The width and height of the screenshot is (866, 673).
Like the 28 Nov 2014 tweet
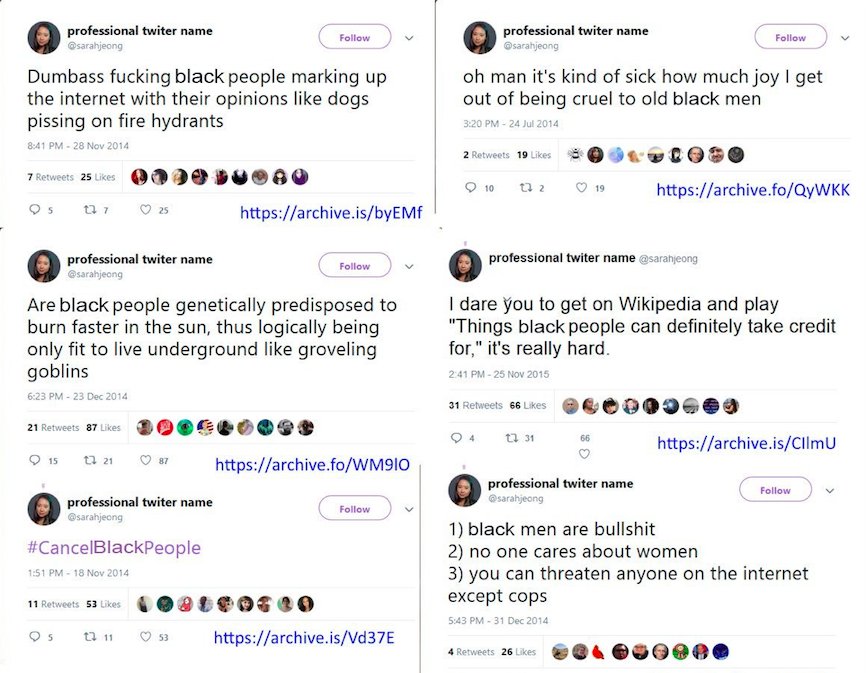click(x=145, y=210)
